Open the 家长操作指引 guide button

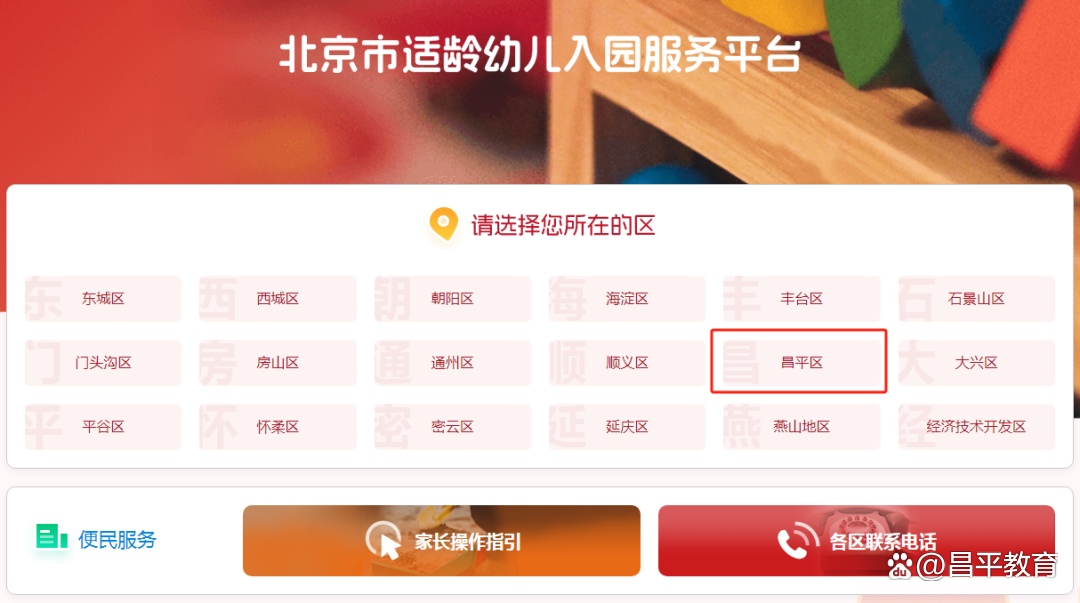tap(442, 540)
